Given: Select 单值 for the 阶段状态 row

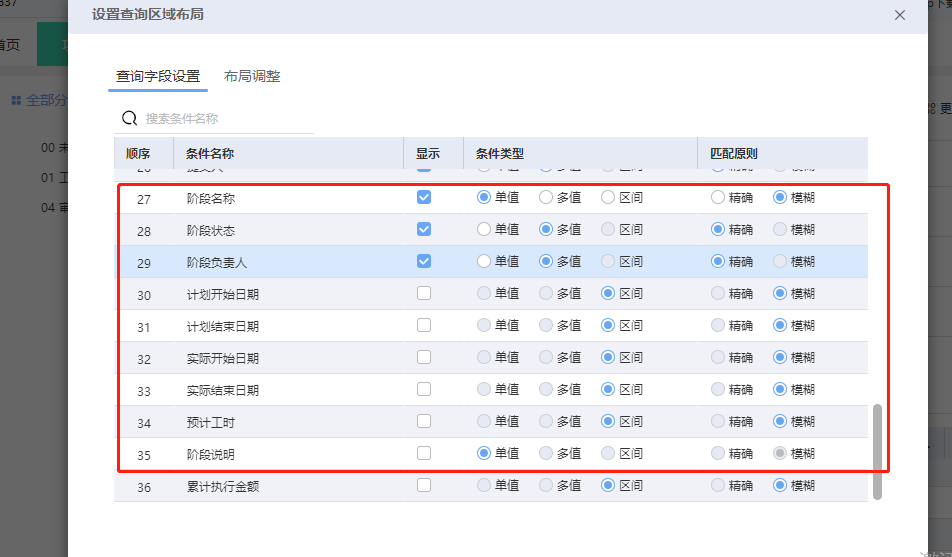Looking at the screenshot, I should pyautogui.click(x=484, y=230).
